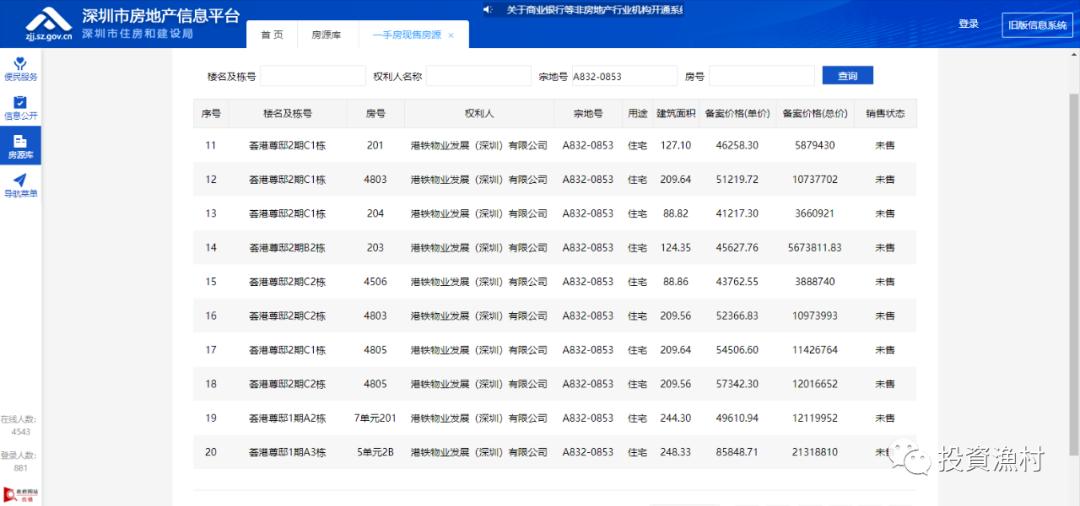Image resolution: width=1080 pixels, height=506 pixels.
Task: Click total price 12016652
Action: pyautogui.click(x=815, y=384)
